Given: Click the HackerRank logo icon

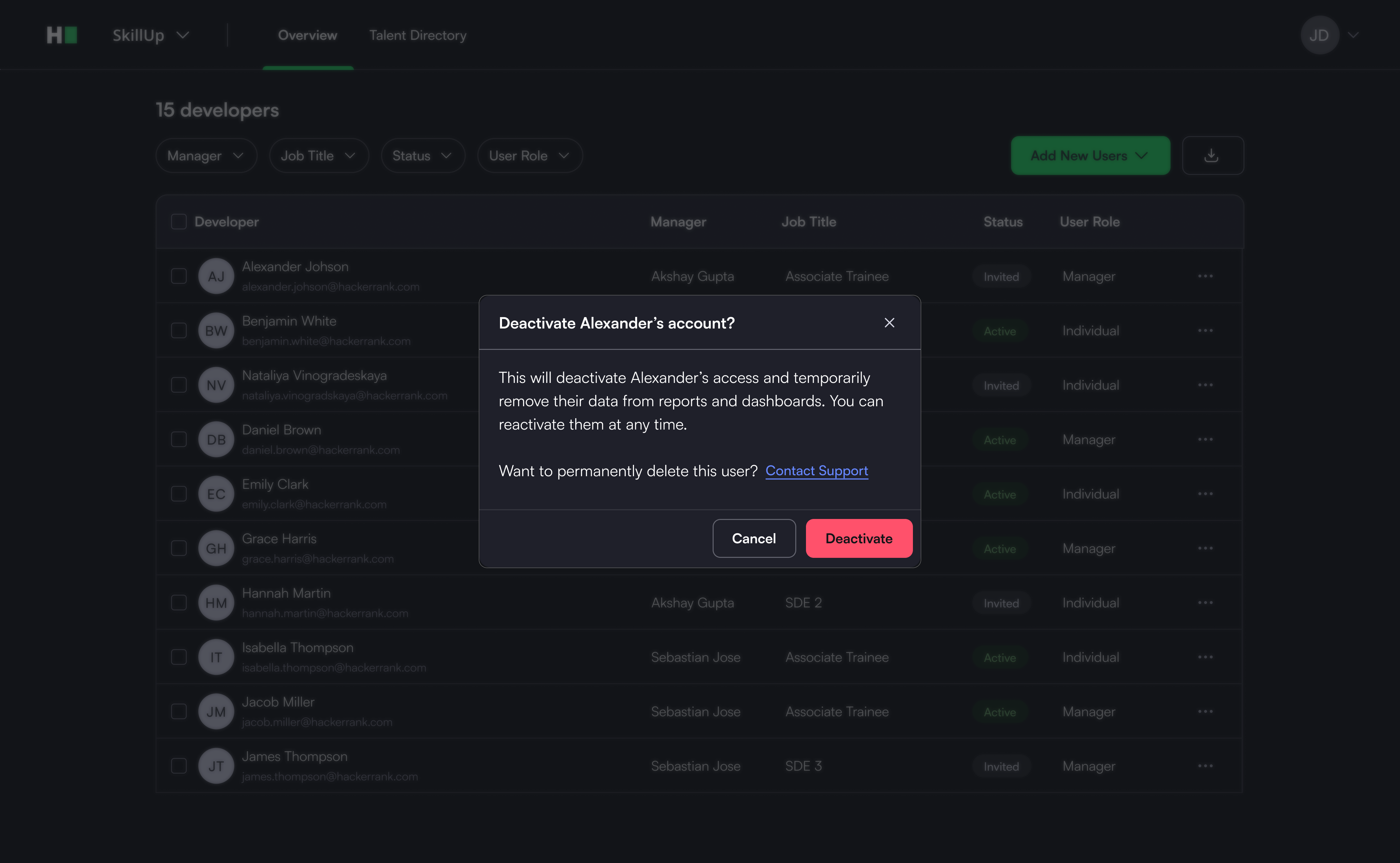Looking at the screenshot, I should 62,35.
